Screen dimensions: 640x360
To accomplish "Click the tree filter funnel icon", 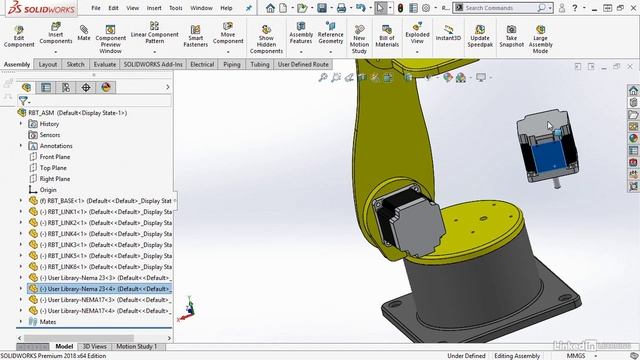I will pyautogui.click(x=23, y=100).
